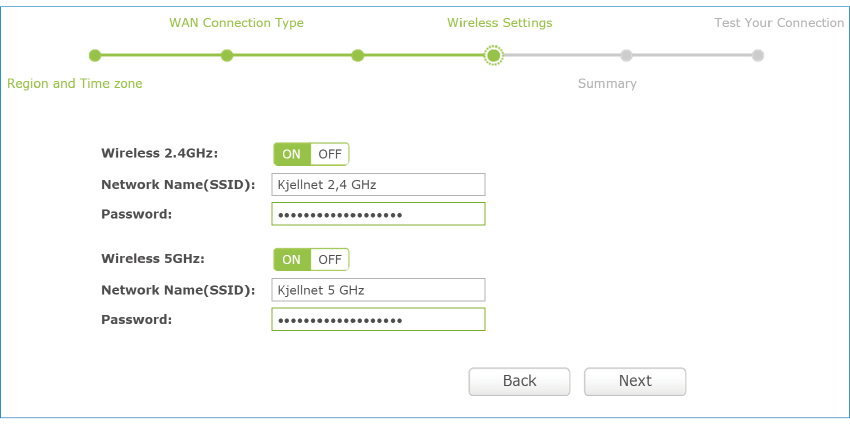Switch Wireless 2.4GHz to OFF
Viewport: 850px width, 425px height.
[330, 154]
